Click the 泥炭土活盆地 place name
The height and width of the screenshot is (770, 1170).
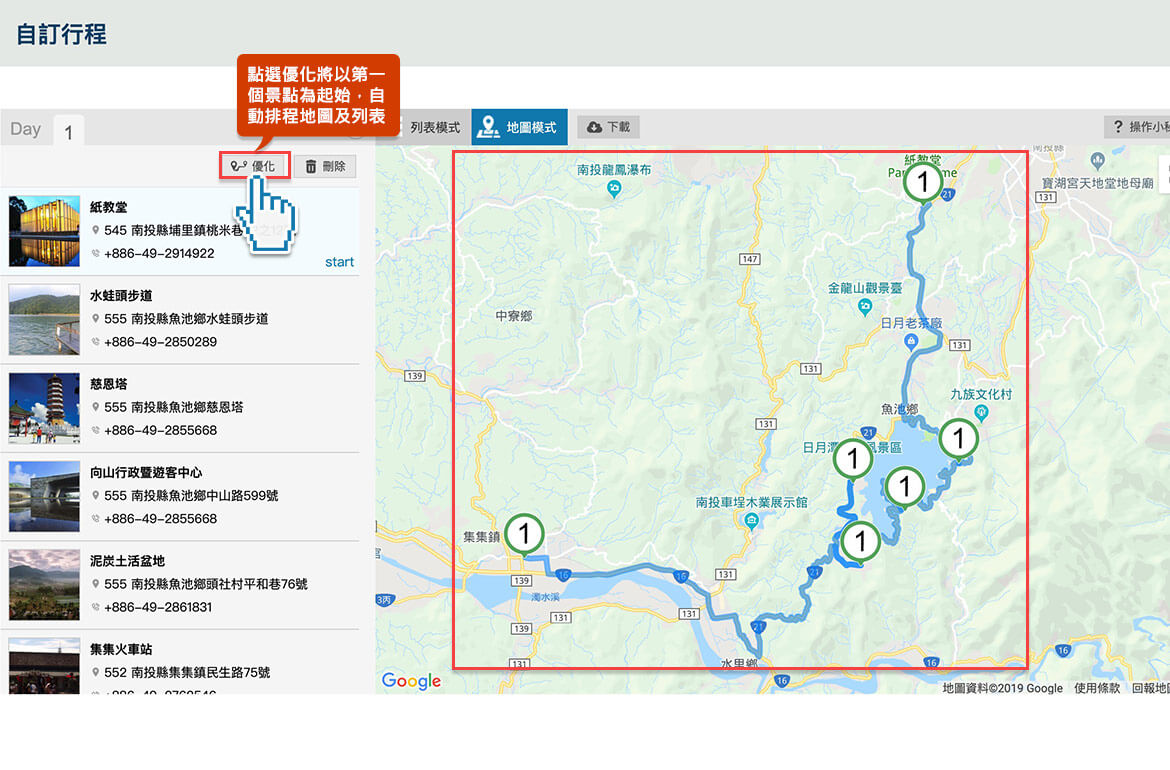coord(128,561)
